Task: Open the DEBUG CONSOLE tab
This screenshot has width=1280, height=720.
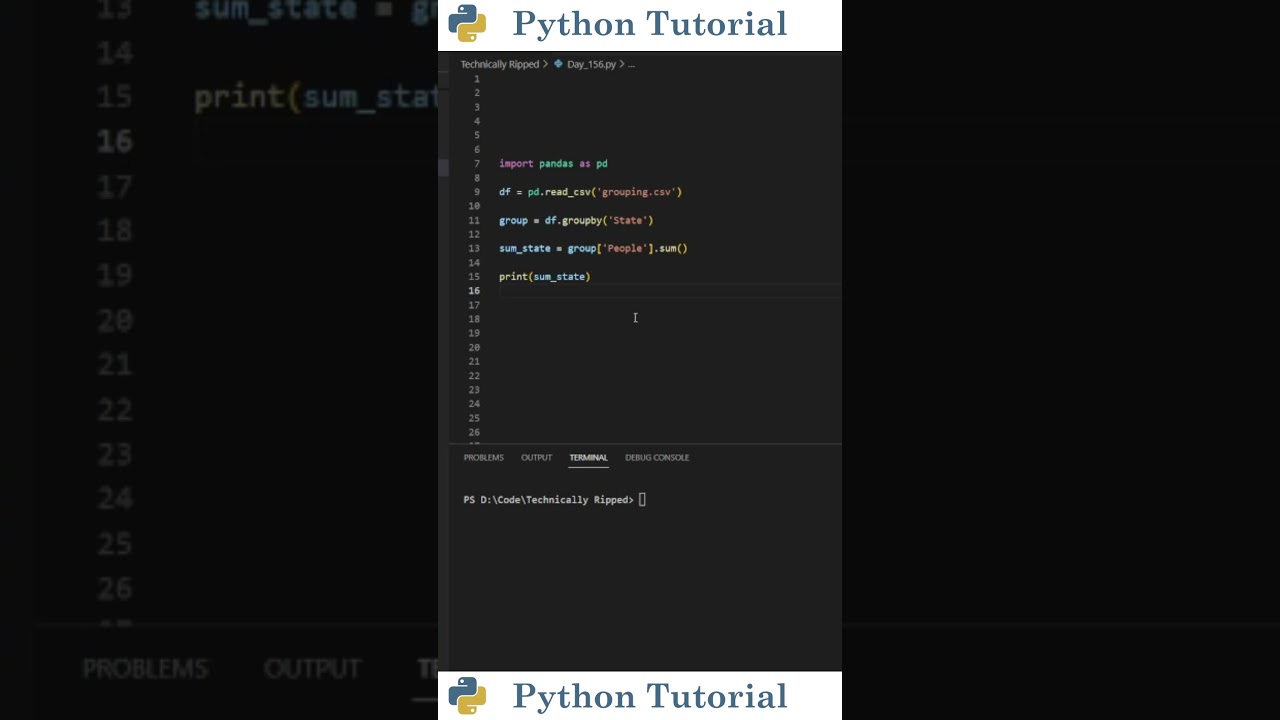Action: click(x=657, y=458)
